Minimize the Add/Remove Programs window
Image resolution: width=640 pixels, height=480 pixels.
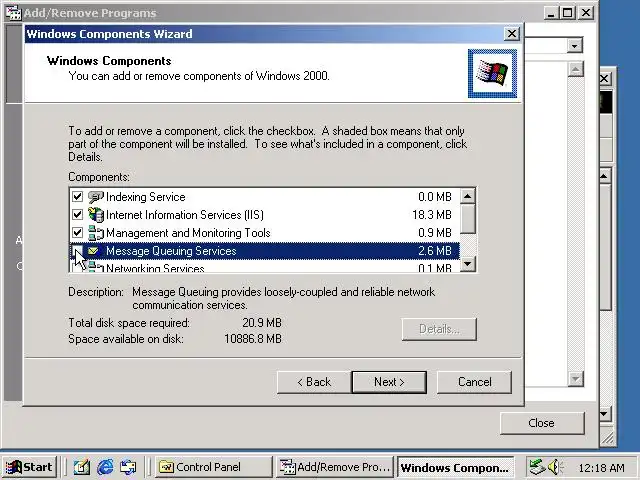click(551, 13)
